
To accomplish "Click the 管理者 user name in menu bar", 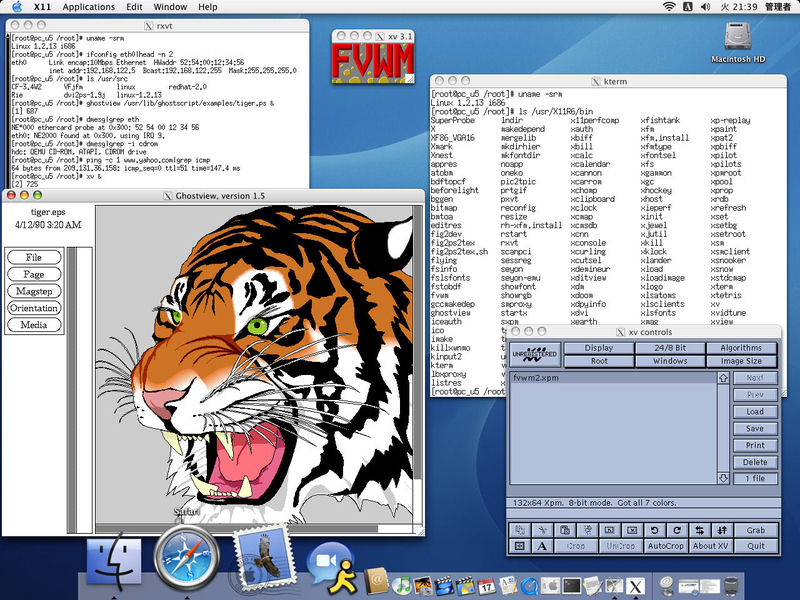I will click(x=778, y=7).
